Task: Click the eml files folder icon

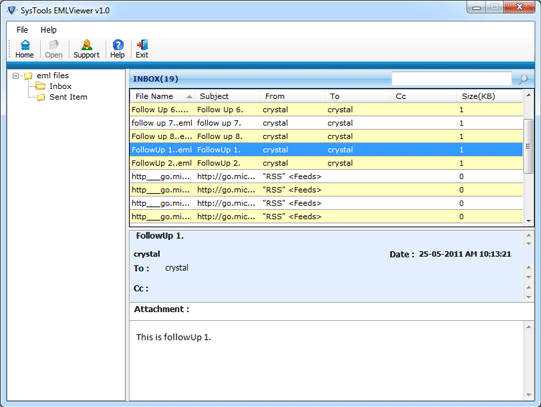Action: [28, 76]
